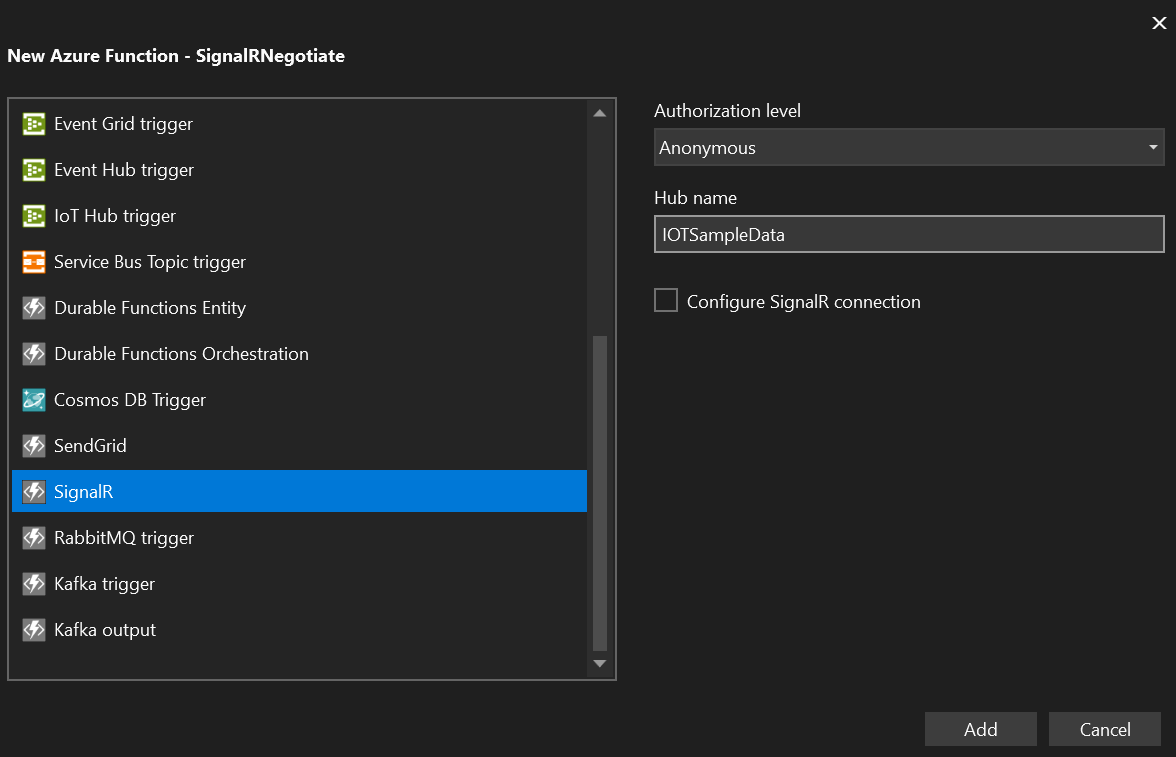Image resolution: width=1176 pixels, height=757 pixels.
Task: Open the Authorization level dropdown
Action: coord(909,147)
